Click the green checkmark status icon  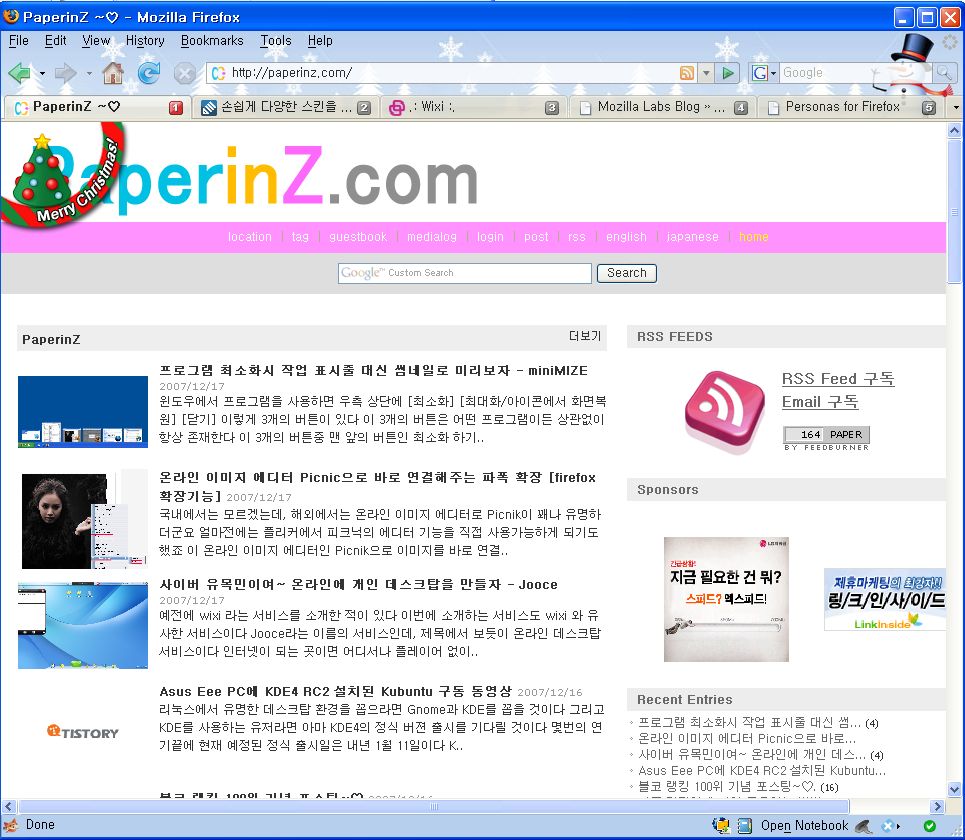coord(930,826)
